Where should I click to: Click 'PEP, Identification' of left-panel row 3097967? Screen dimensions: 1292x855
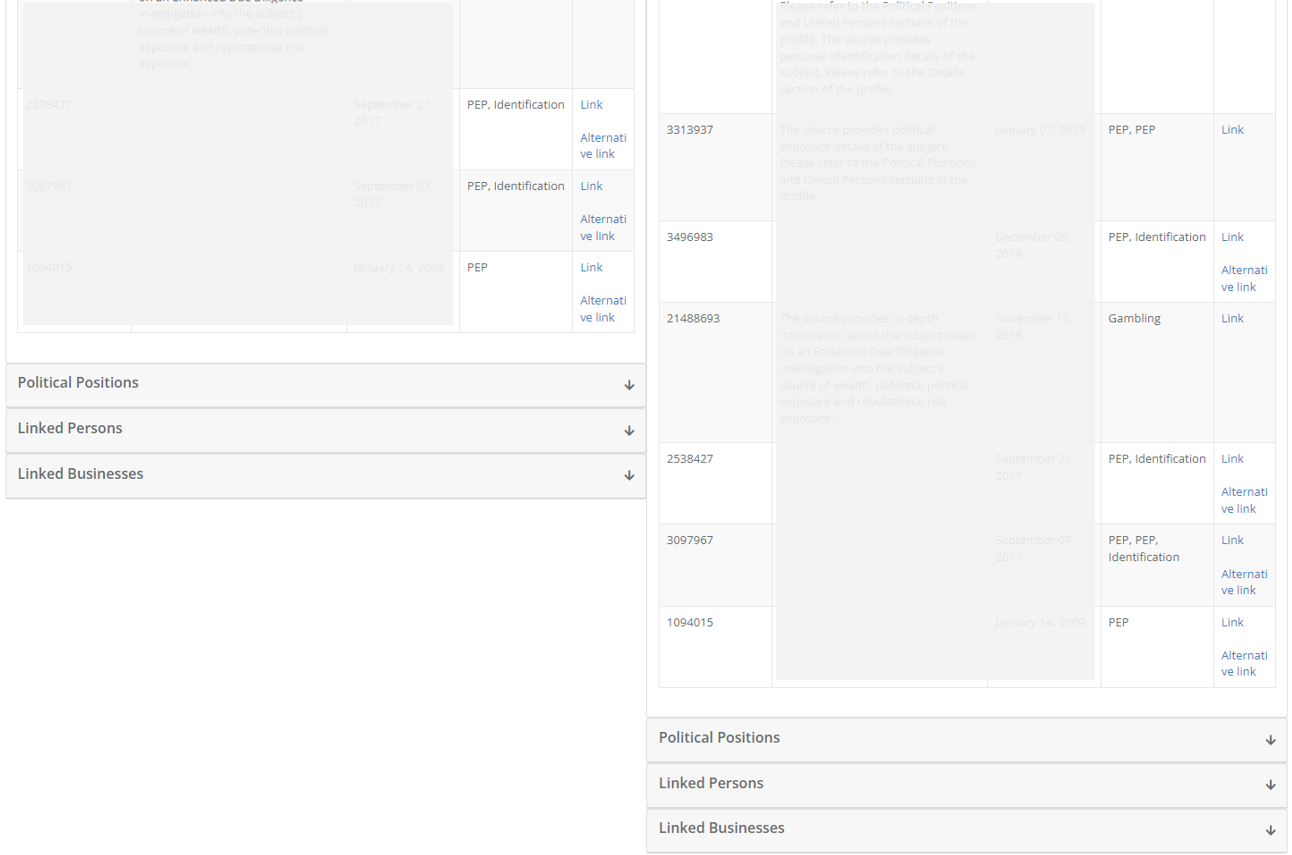(516, 210)
